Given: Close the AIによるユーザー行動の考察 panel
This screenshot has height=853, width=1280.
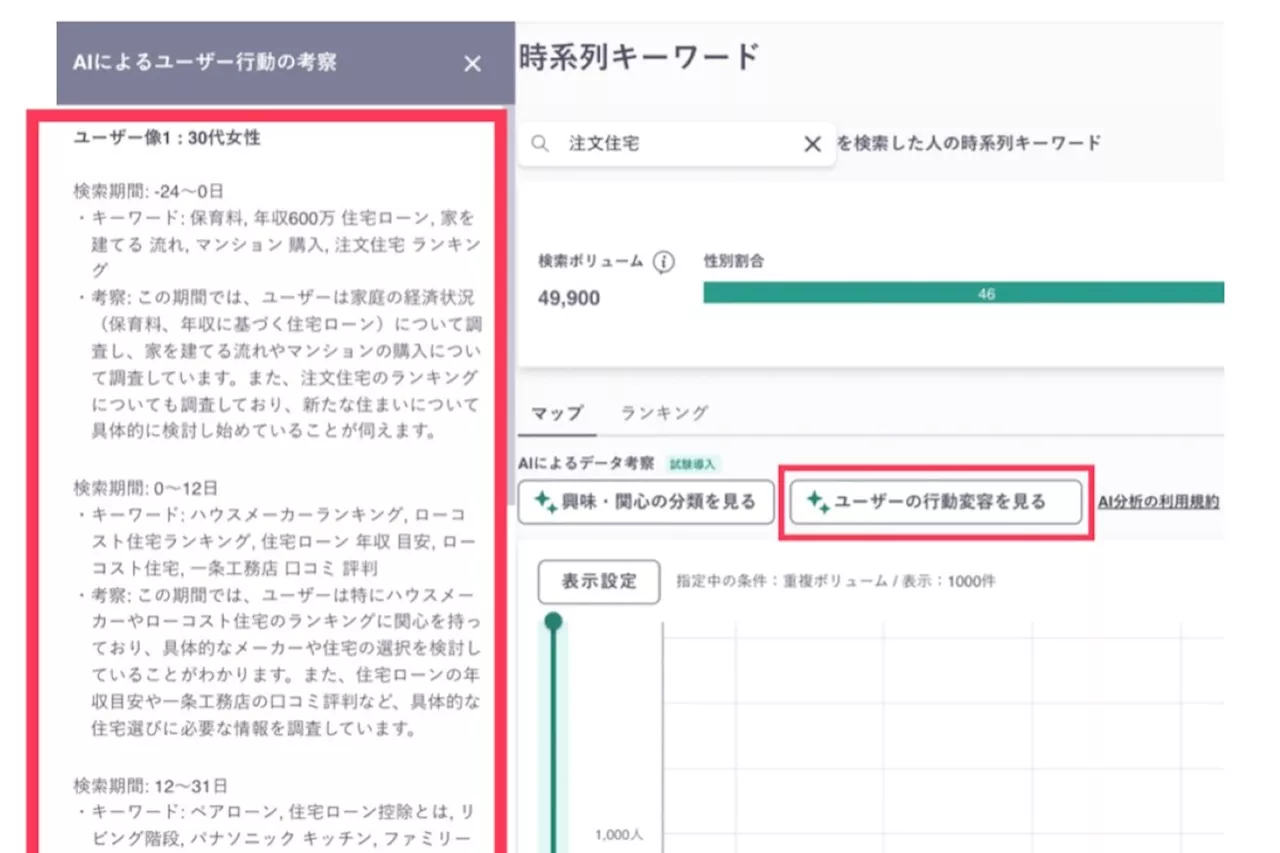Looking at the screenshot, I should pyautogui.click(x=473, y=64).
